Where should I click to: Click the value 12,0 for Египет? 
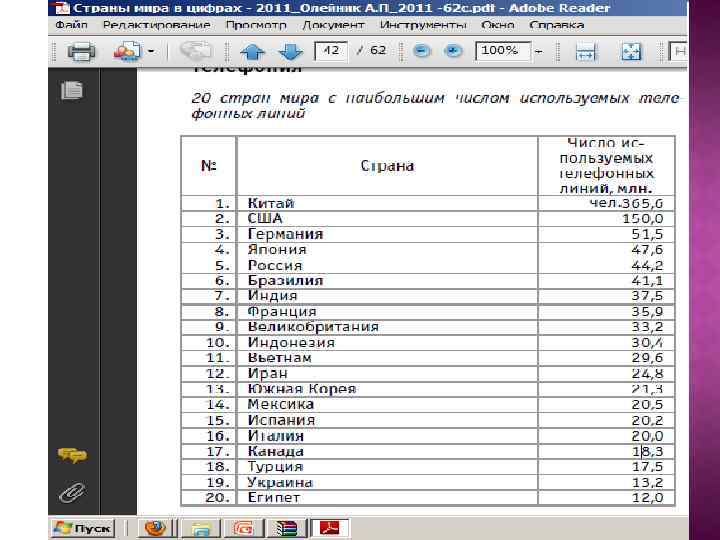[x=647, y=498]
